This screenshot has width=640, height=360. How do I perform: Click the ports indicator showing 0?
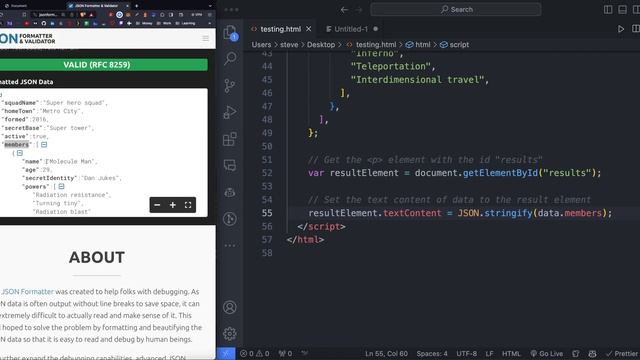coord(285,353)
